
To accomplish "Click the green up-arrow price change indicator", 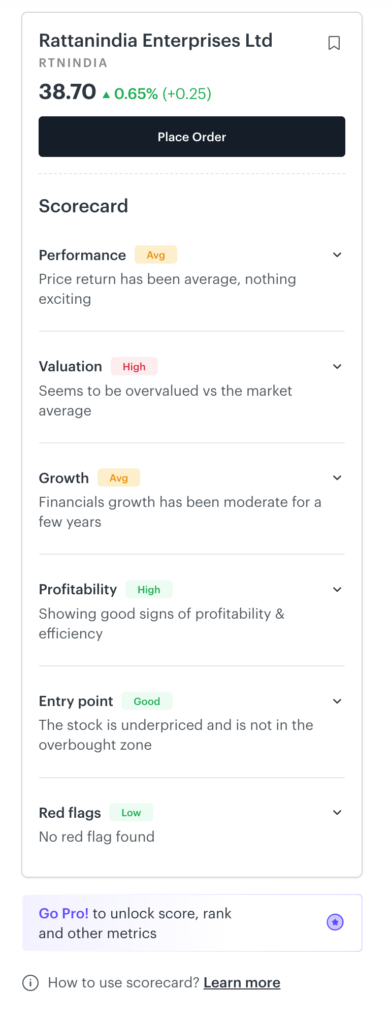I will 106,94.
